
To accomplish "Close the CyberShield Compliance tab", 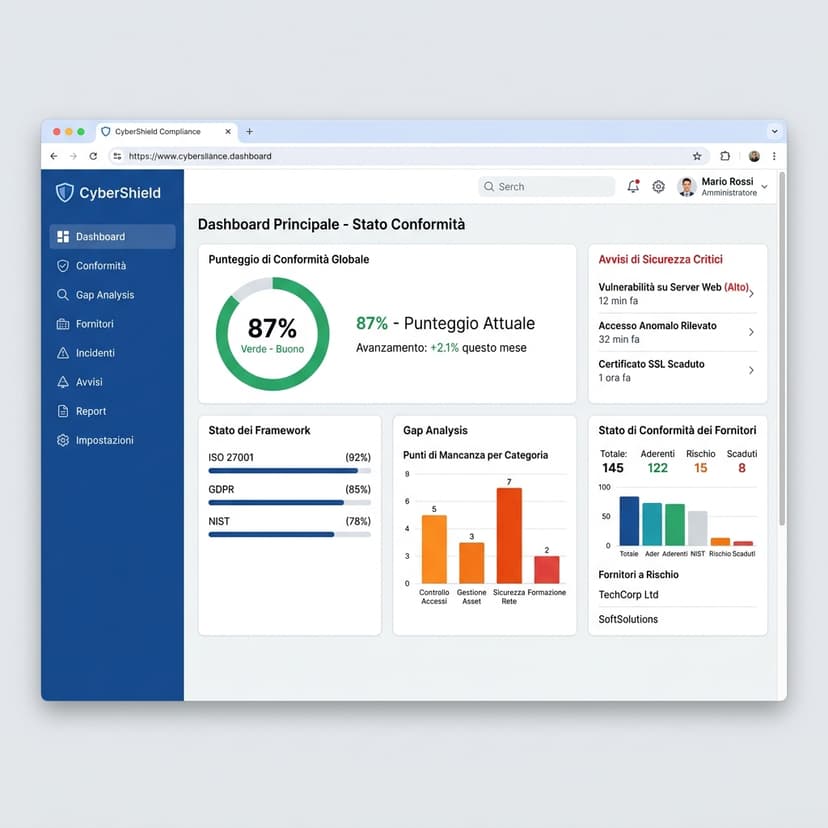I will 228,131.
